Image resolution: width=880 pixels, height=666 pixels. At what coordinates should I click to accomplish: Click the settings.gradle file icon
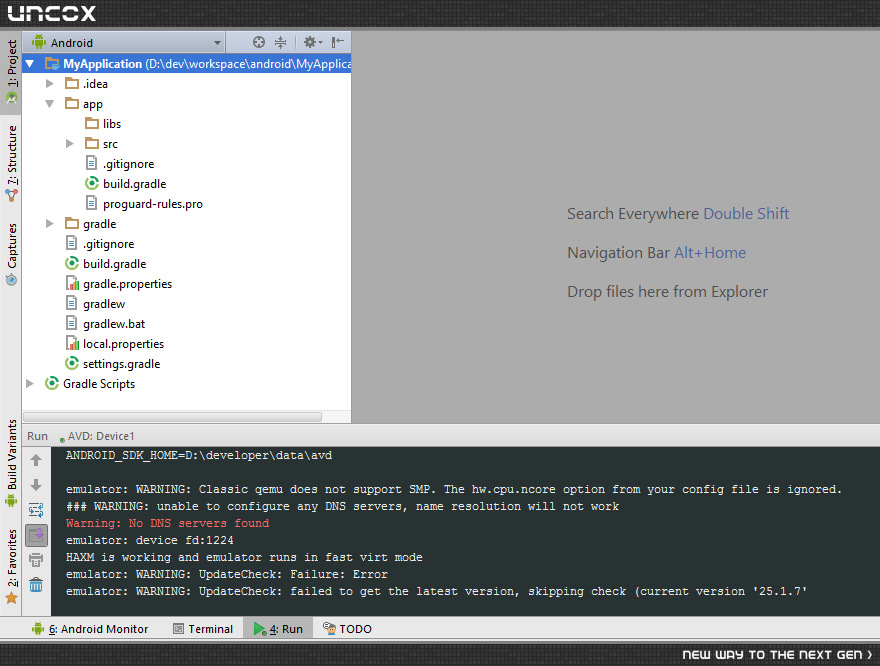(x=72, y=364)
